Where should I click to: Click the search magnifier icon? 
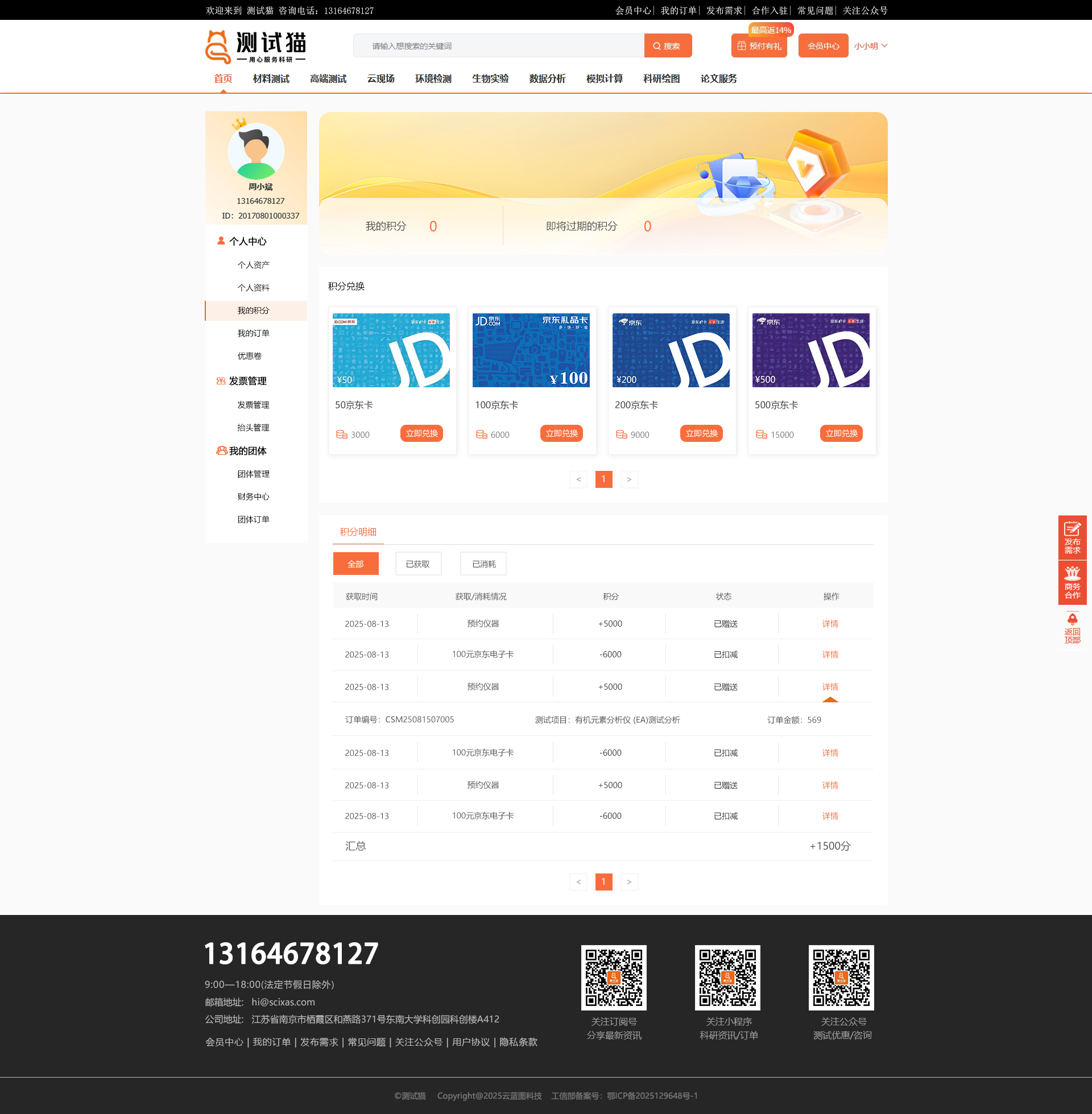657,46
